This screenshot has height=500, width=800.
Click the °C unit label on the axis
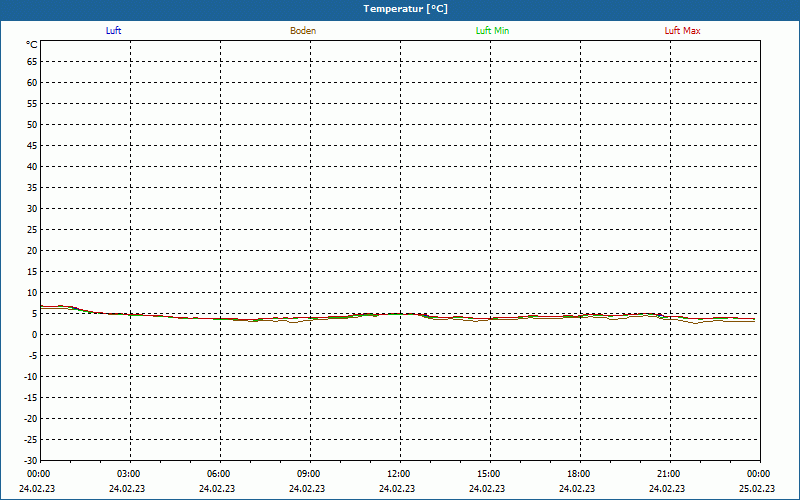(x=32, y=45)
